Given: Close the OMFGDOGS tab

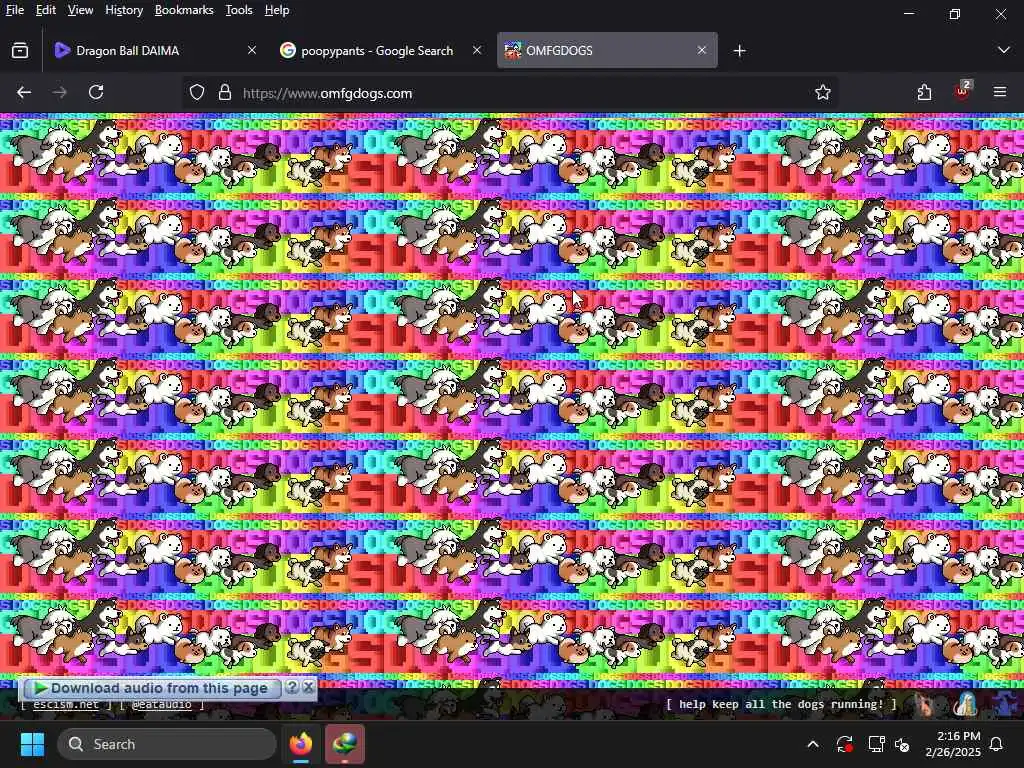Looking at the screenshot, I should (x=701, y=50).
